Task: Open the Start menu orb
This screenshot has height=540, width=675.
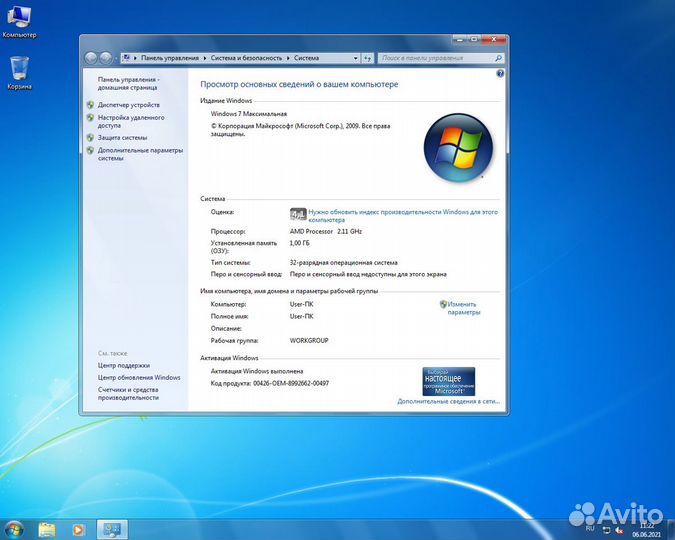Action: click(14, 529)
